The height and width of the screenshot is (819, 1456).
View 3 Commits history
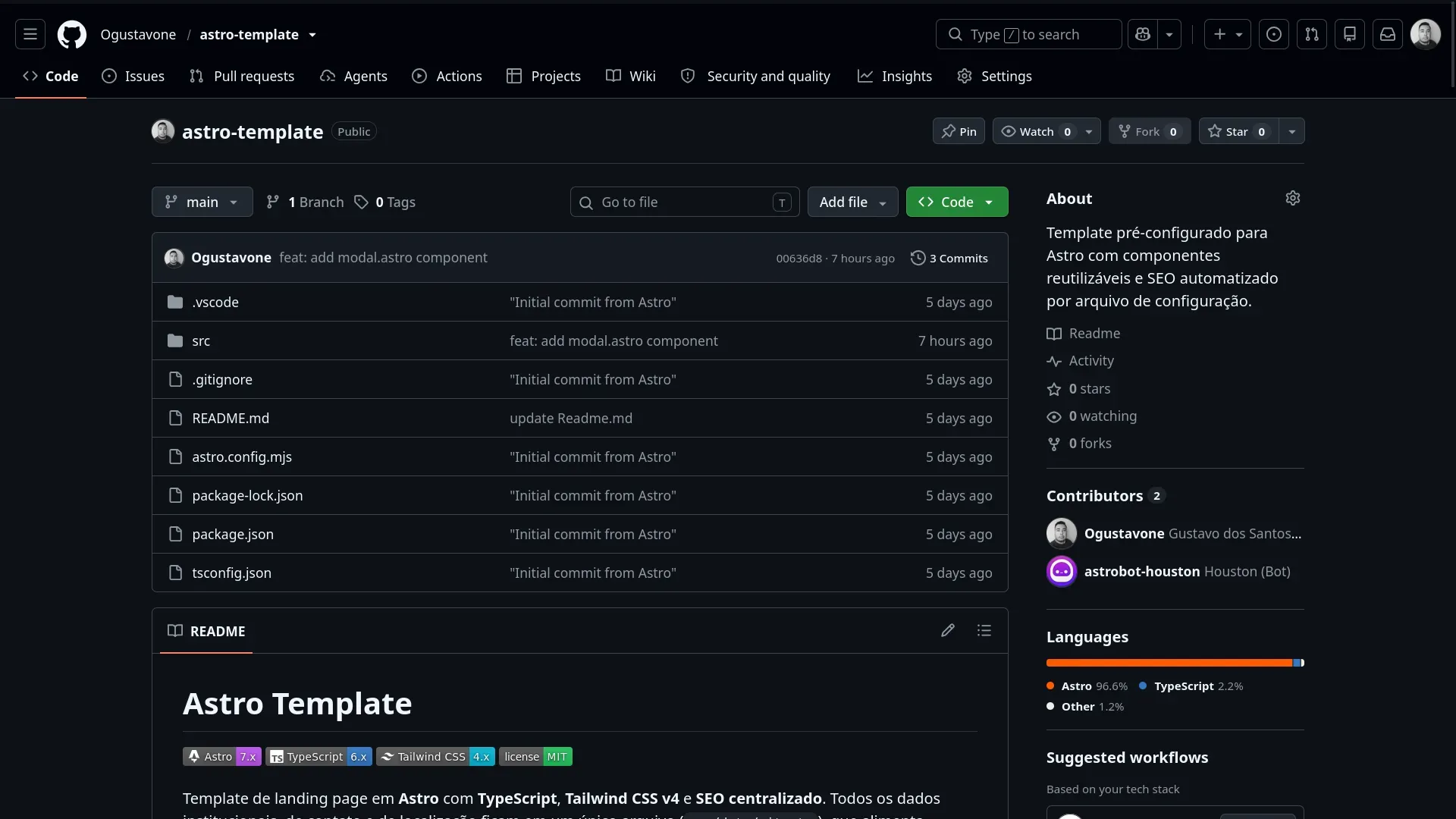949,258
